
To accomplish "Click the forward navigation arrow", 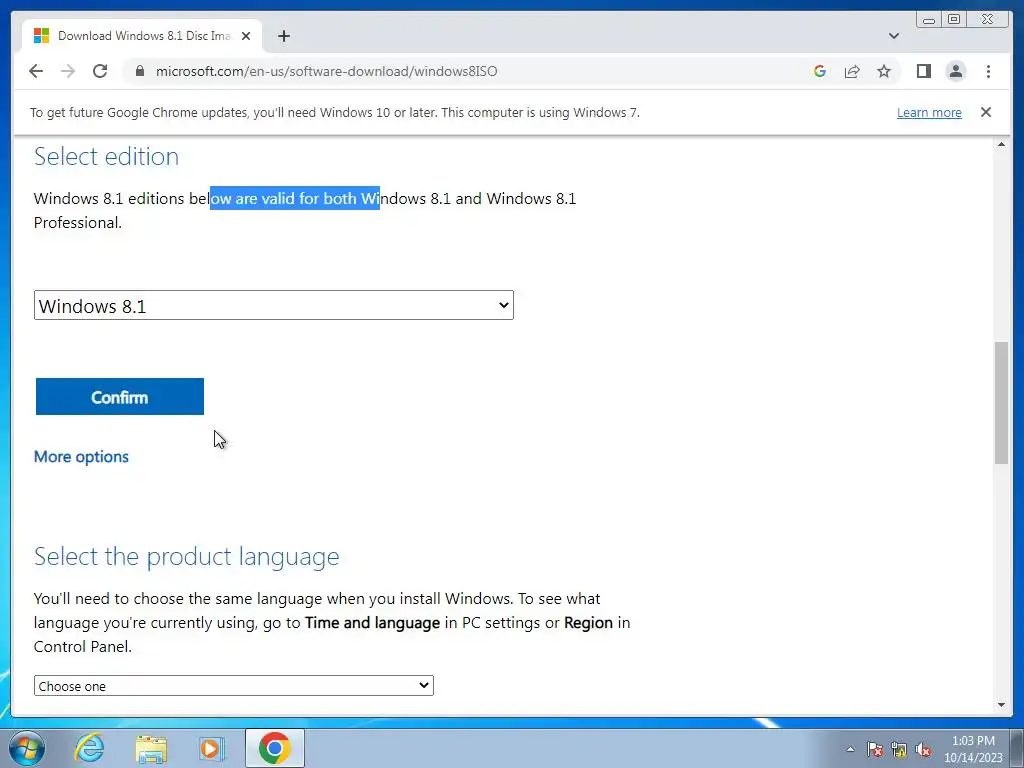I will click(68, 71).
